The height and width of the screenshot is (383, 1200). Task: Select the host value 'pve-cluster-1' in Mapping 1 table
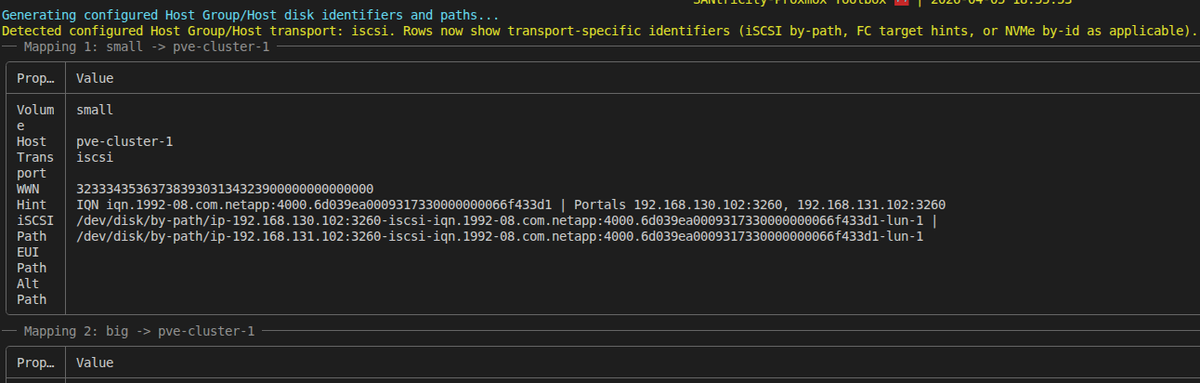(125, 142)
